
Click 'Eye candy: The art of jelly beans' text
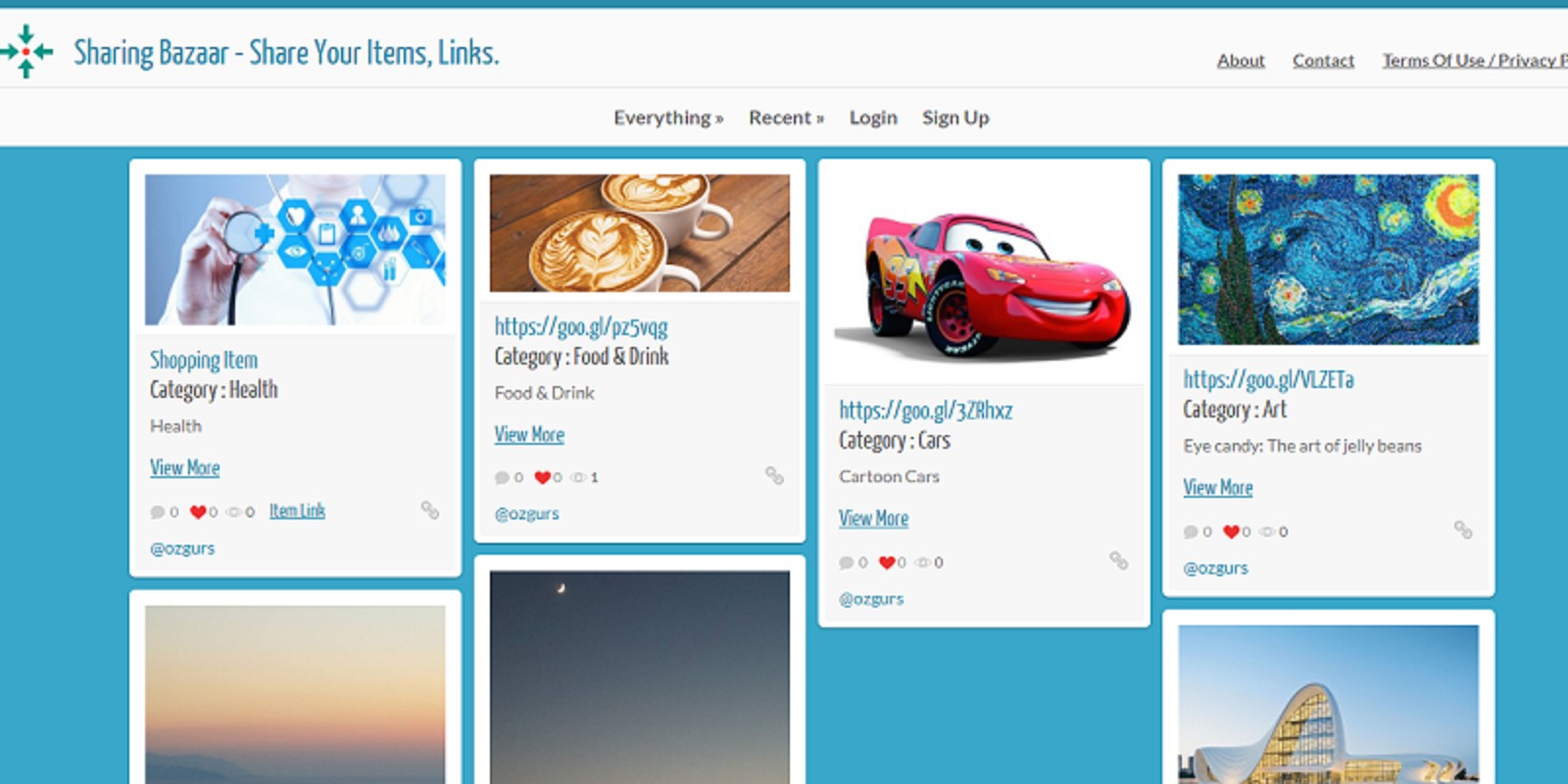pos(1302,446)
